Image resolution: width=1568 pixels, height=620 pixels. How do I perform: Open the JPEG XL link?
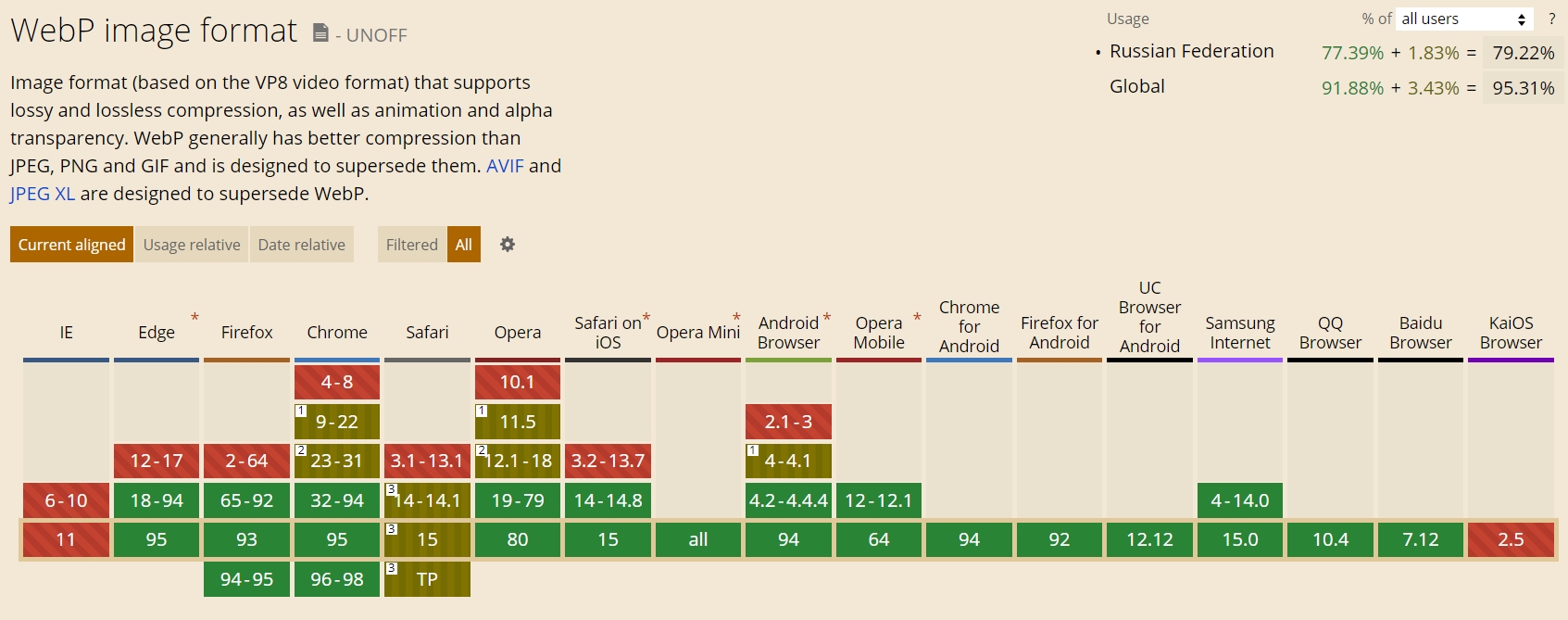click(x=43, y=194)
